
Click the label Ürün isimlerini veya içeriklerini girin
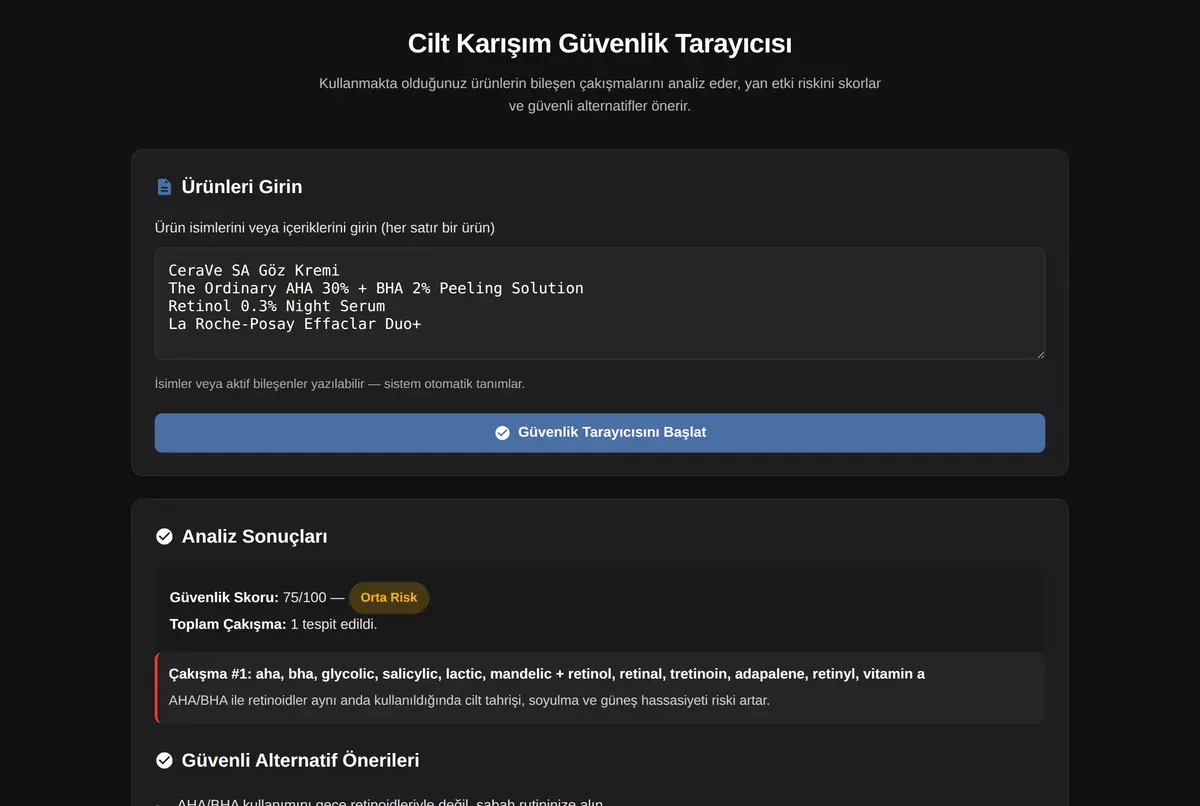point(325,228)
